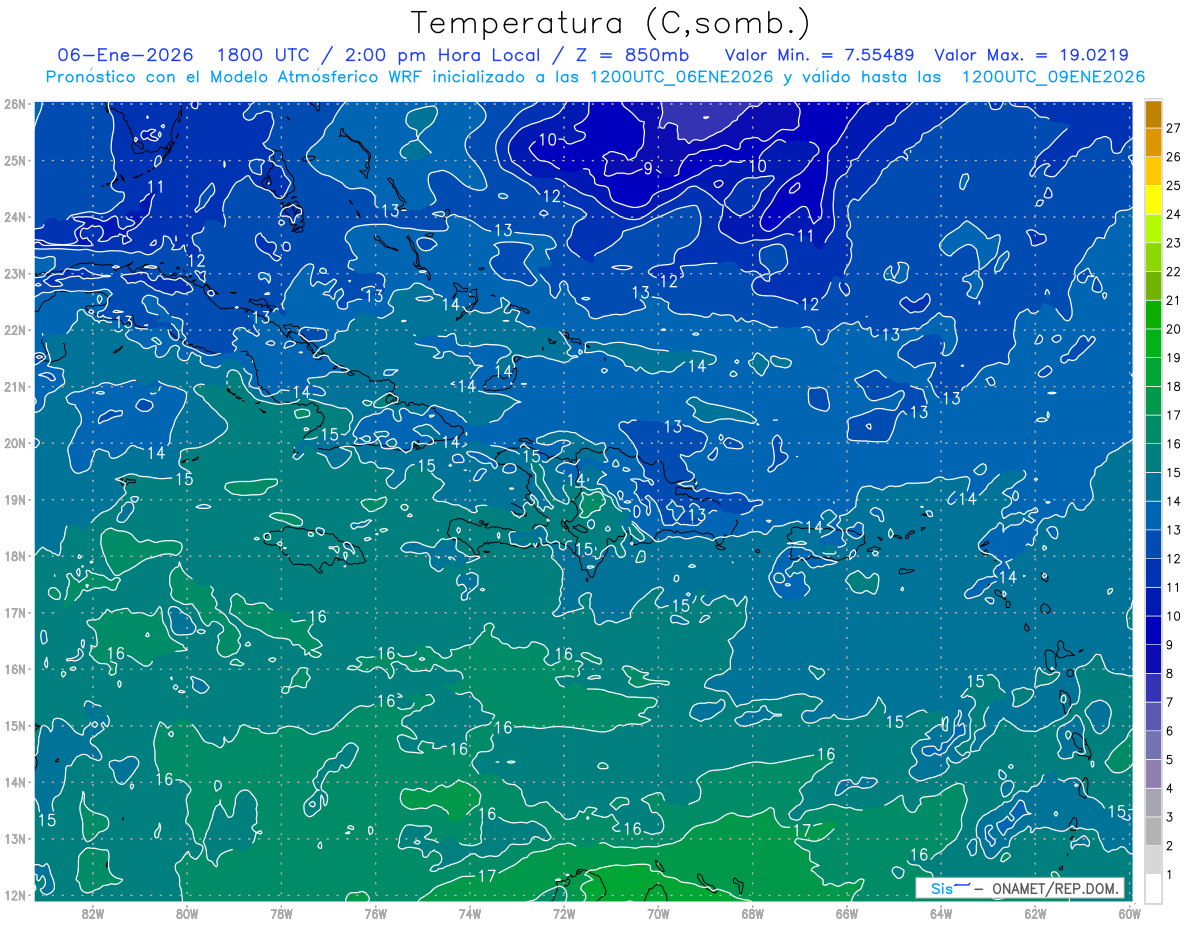Click the '19N' latitude axis label

(x=14, y=499)
